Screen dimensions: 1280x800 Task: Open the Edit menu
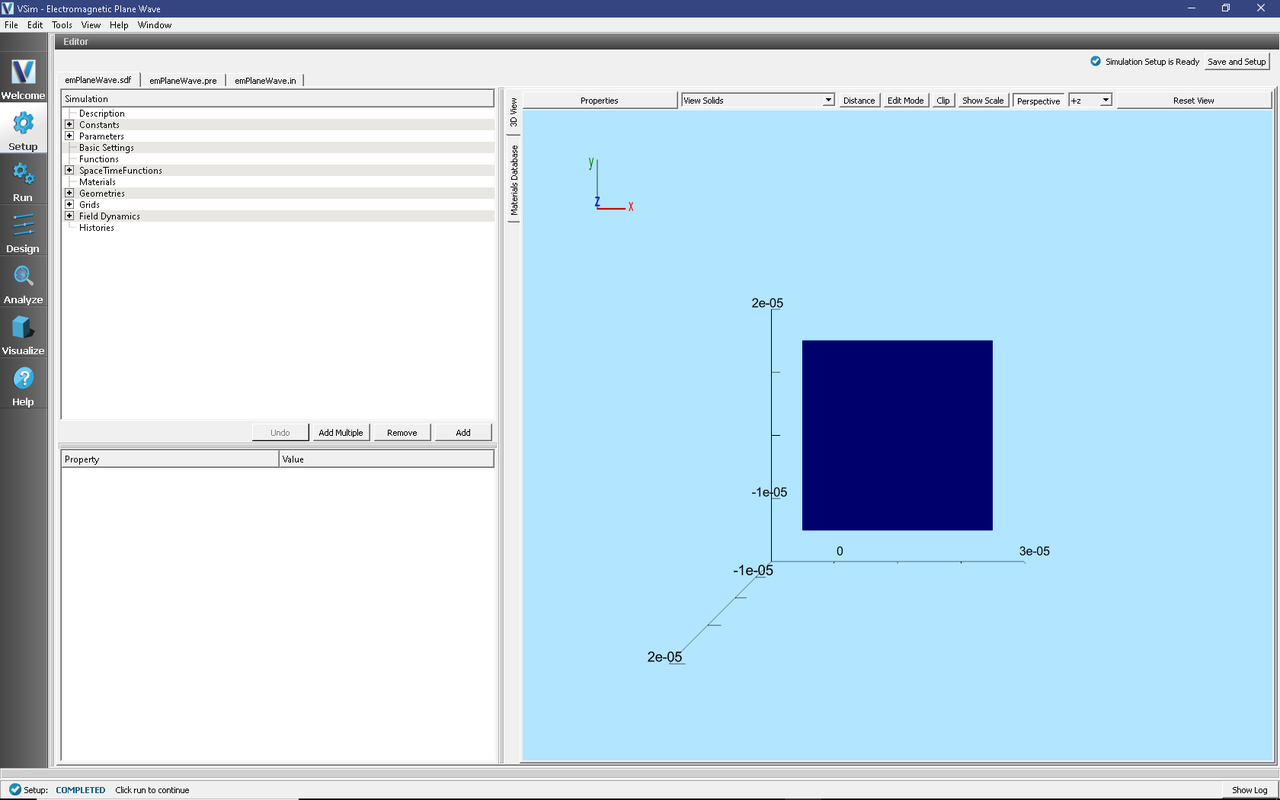point(35,25)
